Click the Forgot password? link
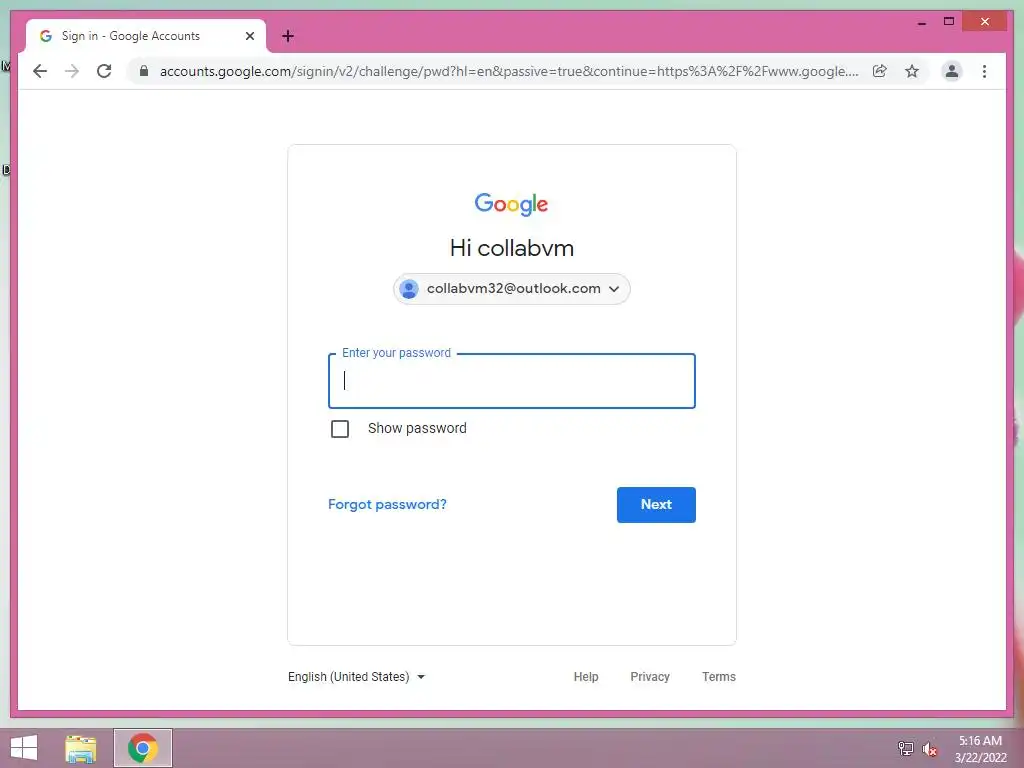The width and height of the screenshot is (1024, 768). (387, 504)
